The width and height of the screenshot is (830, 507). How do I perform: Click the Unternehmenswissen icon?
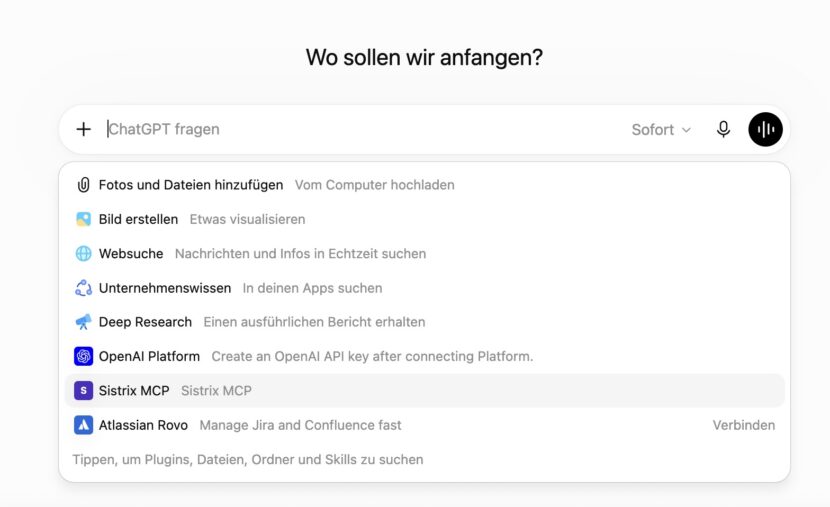pyautogui.click(x=83, y=288)
